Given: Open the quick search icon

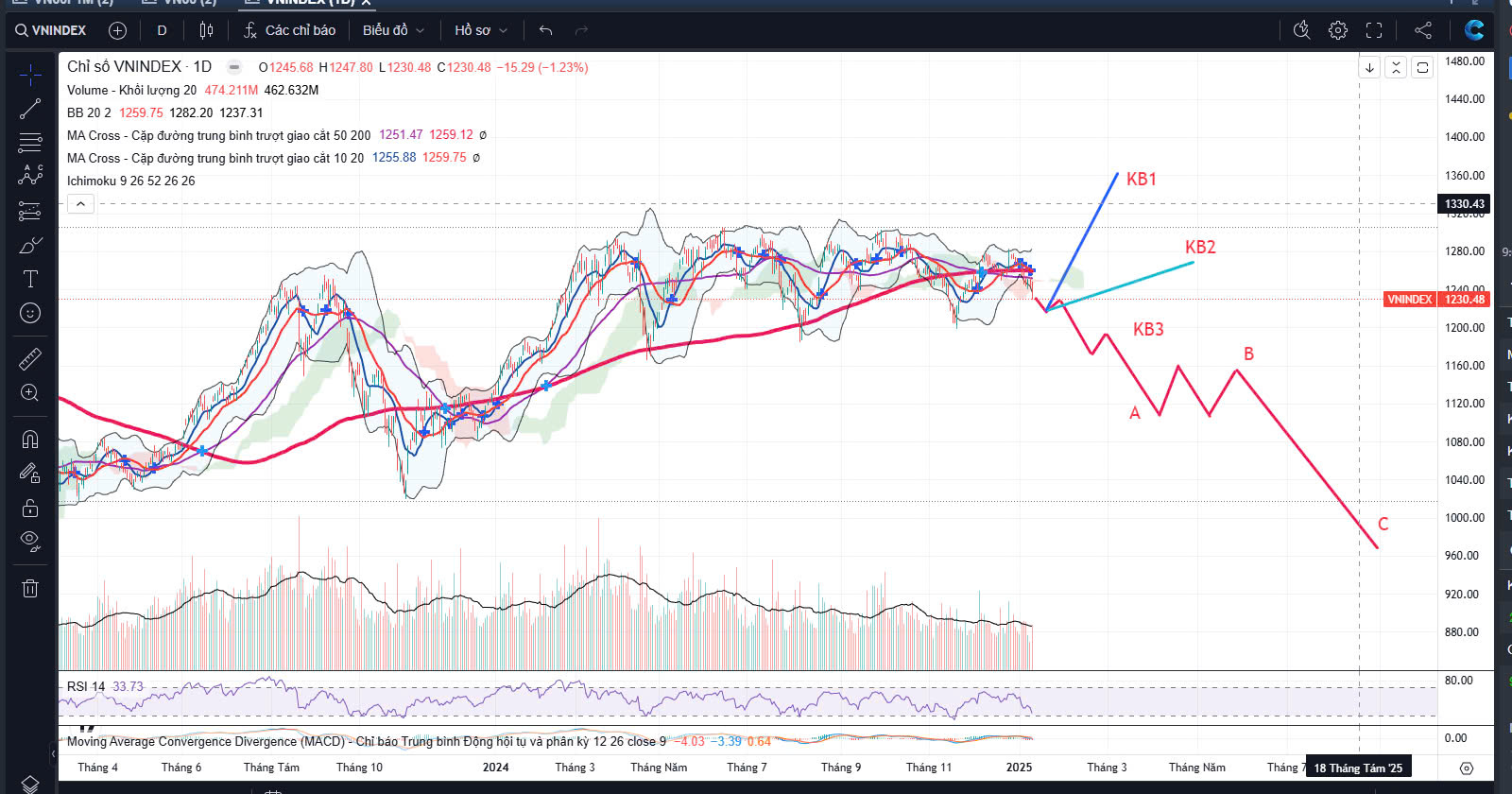Looking at the screenshot, I should pos(1301,30).
